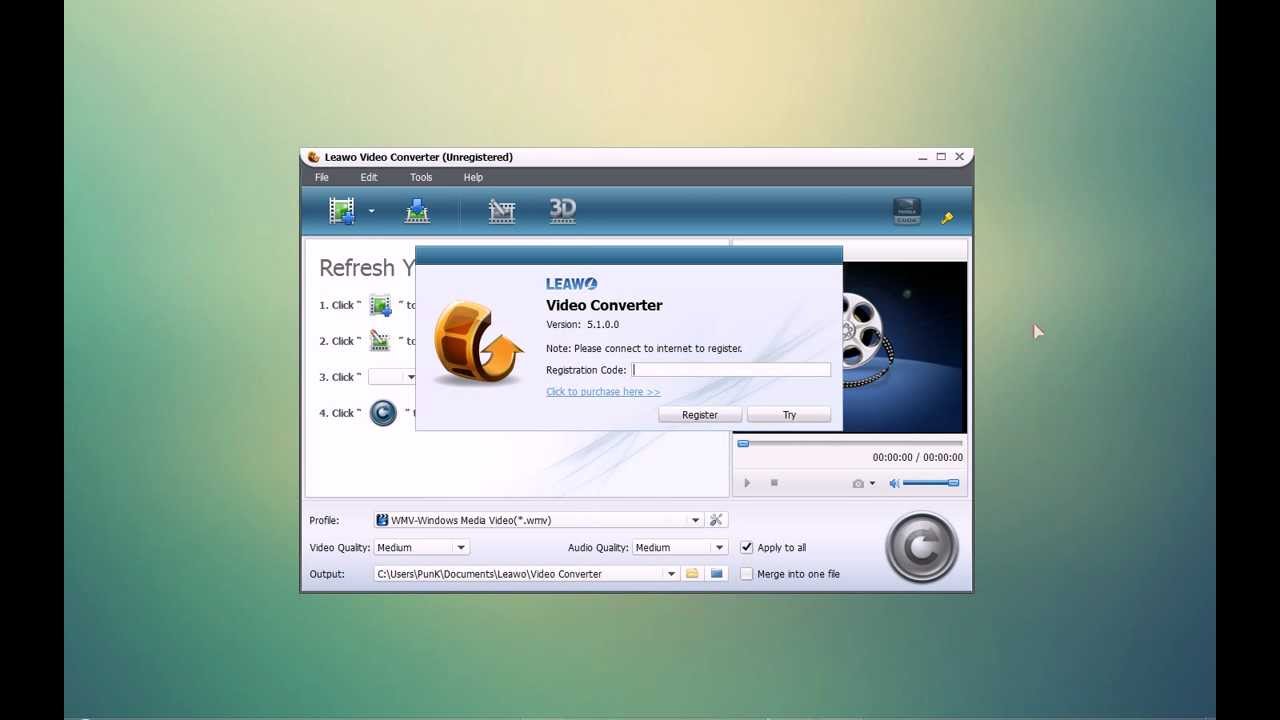The height and width of the screenshot is (720, 1280).
Task: Open the Edit menu
Action: pos(369,177)
